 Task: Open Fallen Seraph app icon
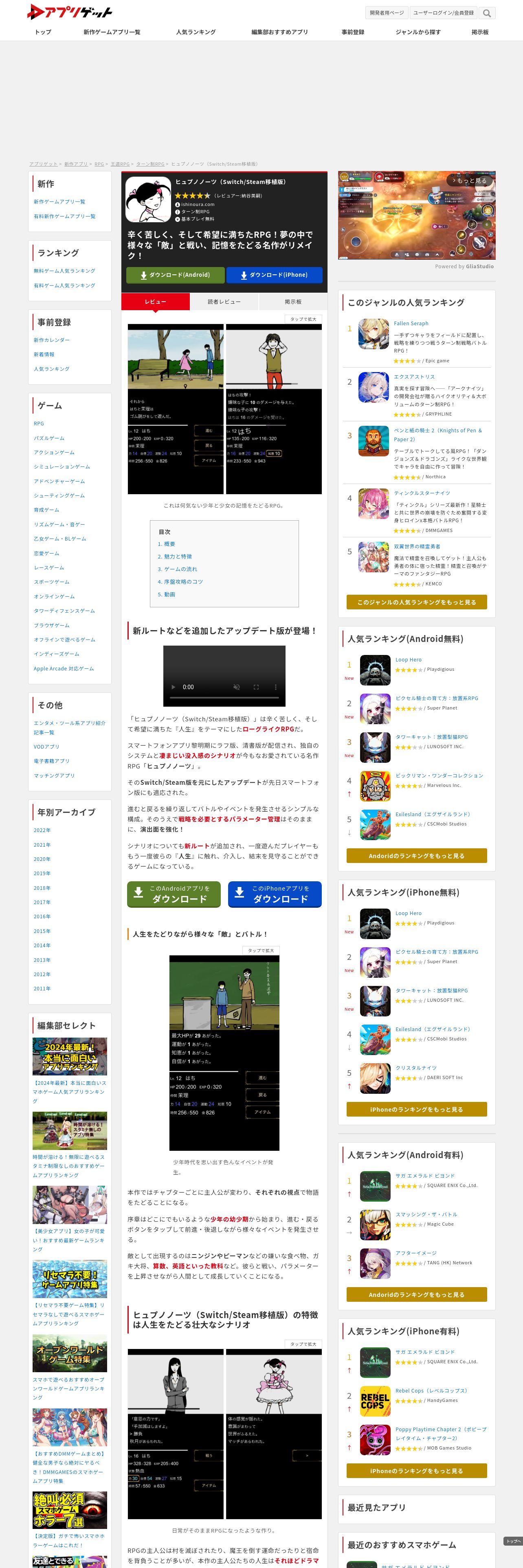[x=373, y=333]
